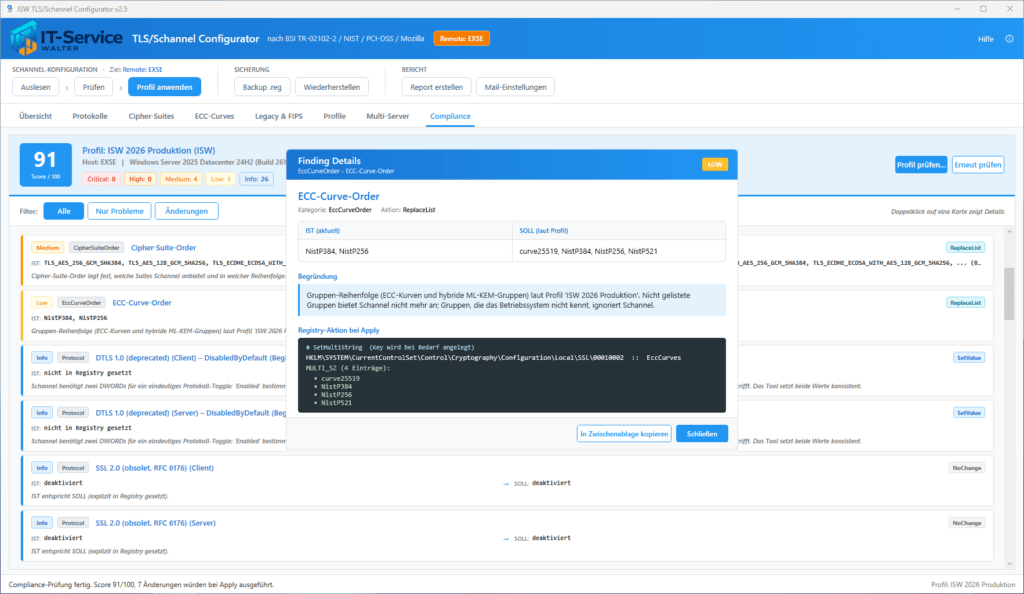Click scrollbar up arrow in findings list

point(1009,232)
